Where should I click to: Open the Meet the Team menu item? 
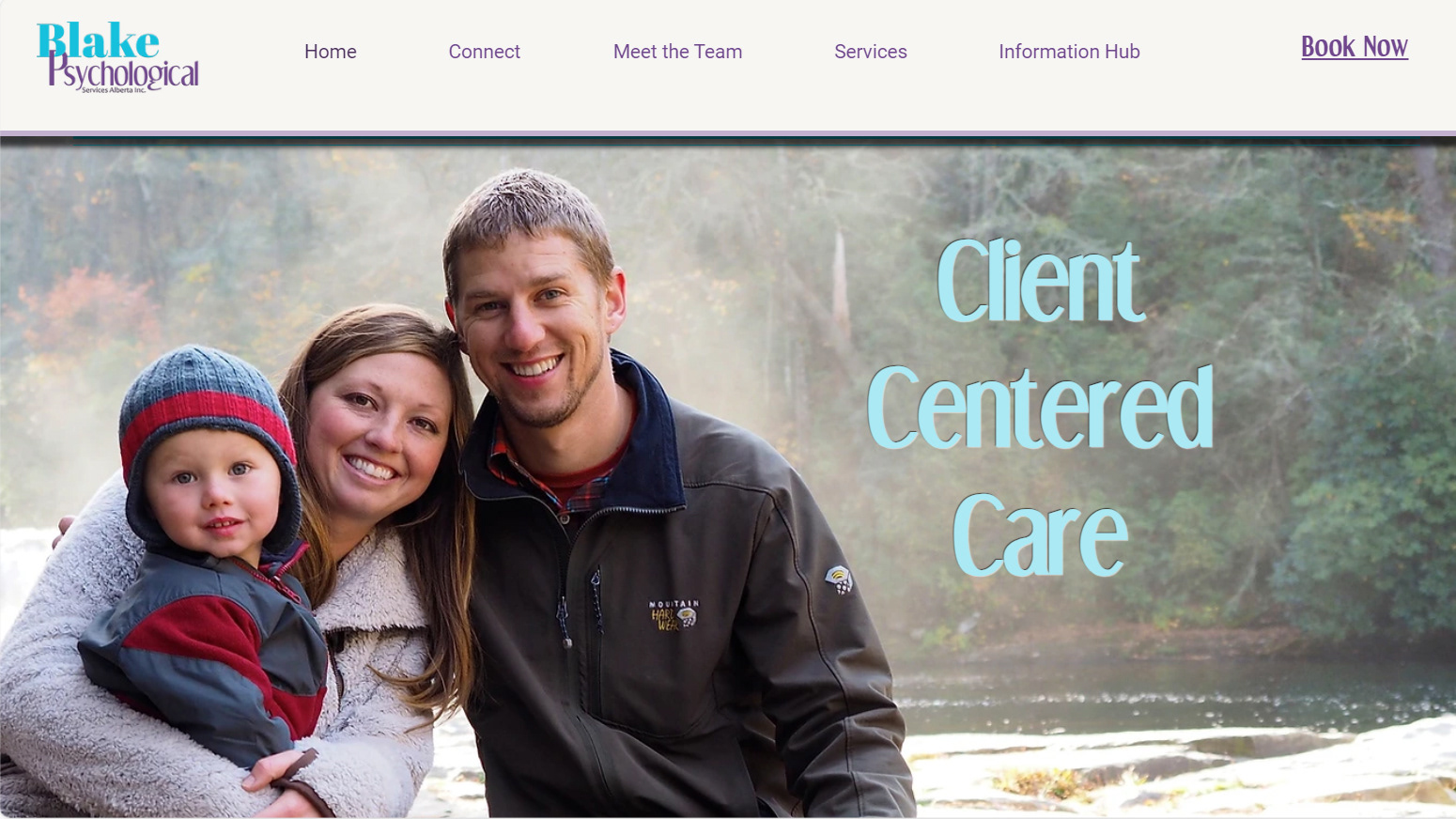point(677,52)
